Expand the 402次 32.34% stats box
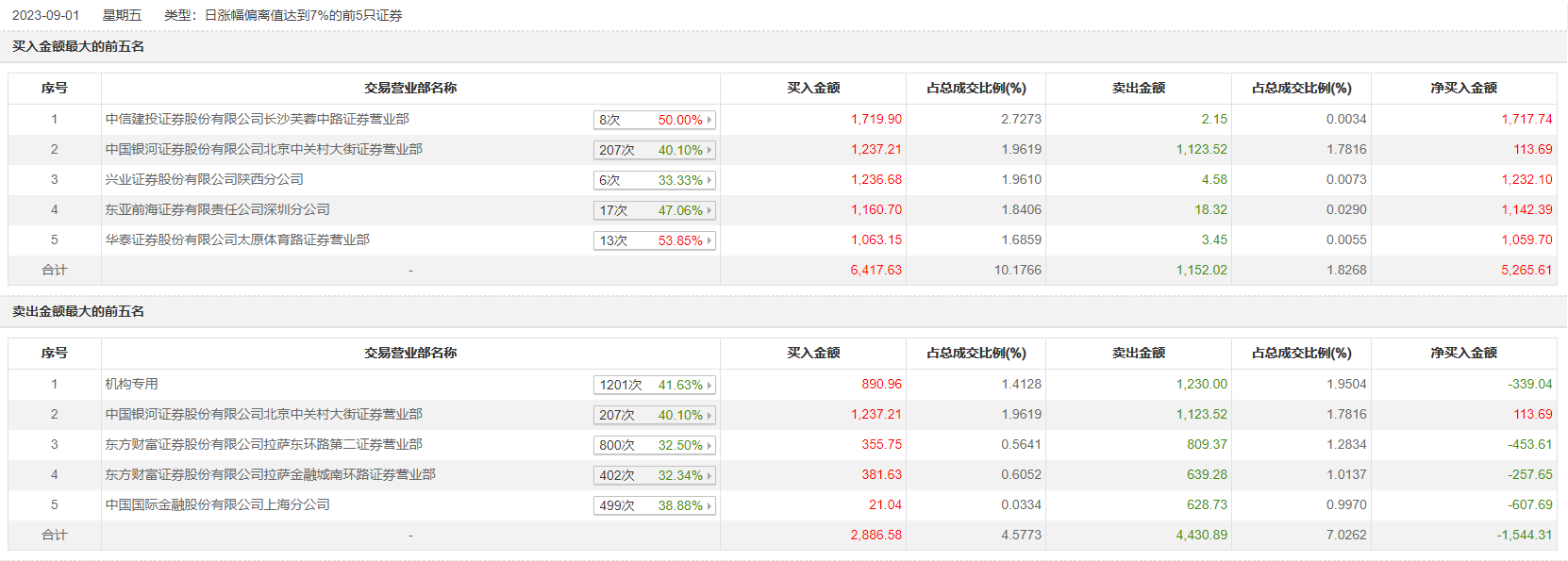The width and height of the screenshot is (1568, 561). (x=654, y=475)
